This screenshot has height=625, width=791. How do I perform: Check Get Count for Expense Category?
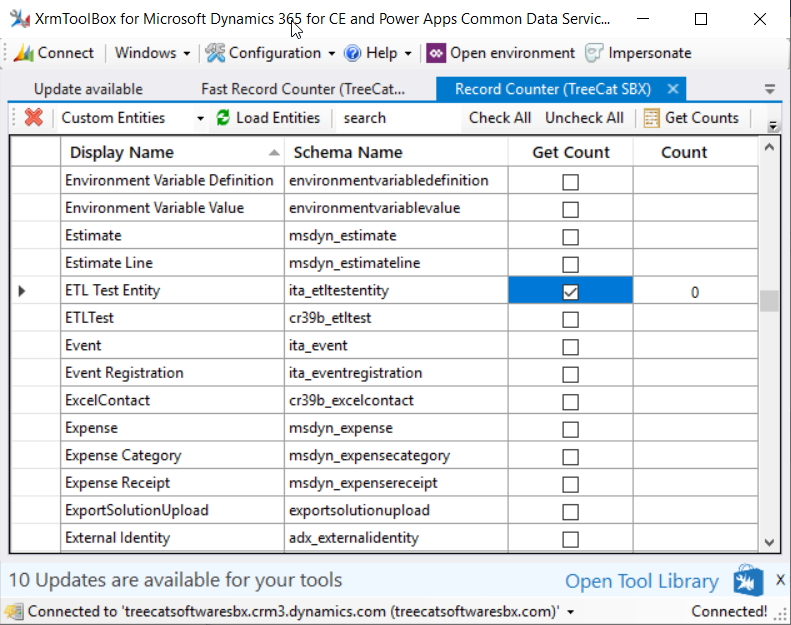pyautogui.click(x=570, y=457)
